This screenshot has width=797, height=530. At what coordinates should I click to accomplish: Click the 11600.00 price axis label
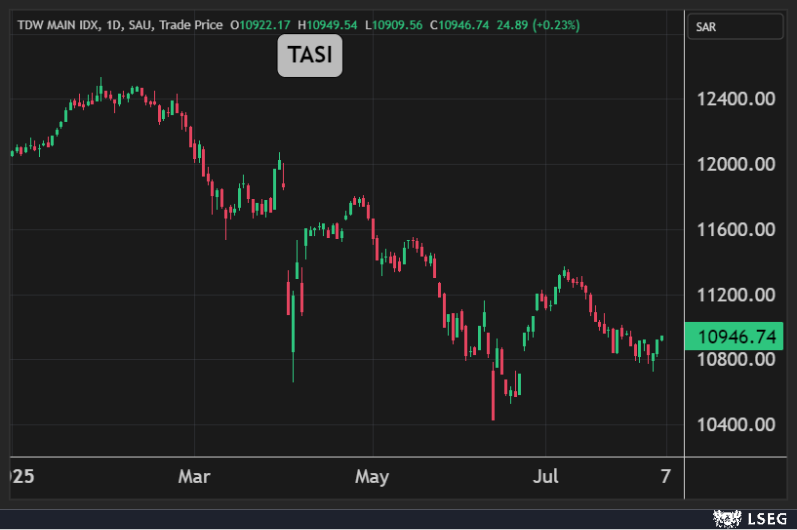click(x=738, y=230)
